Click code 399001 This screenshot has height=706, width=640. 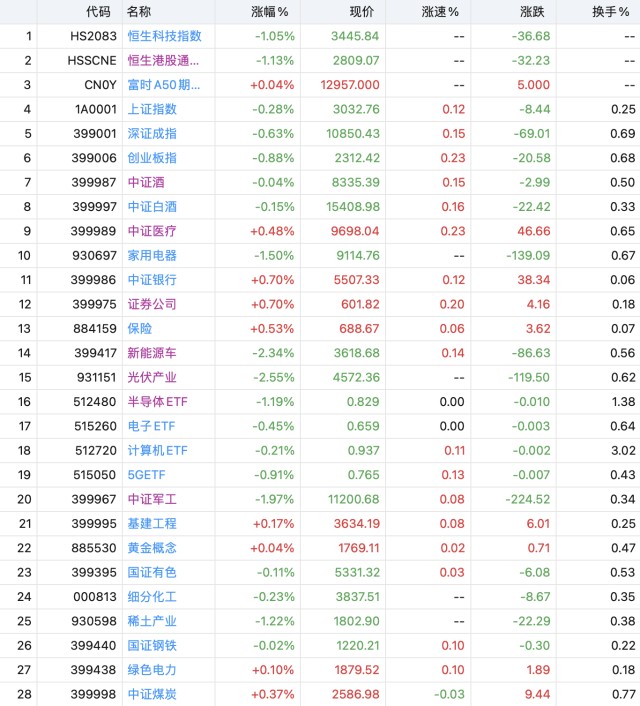pyautogui.click(x=94, y=133)
